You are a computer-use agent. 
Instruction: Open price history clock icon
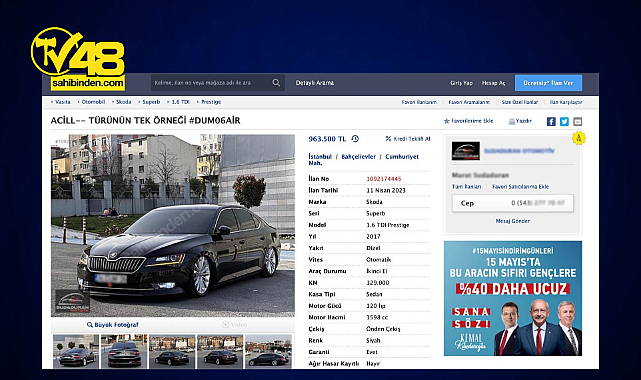pos(355,139)
